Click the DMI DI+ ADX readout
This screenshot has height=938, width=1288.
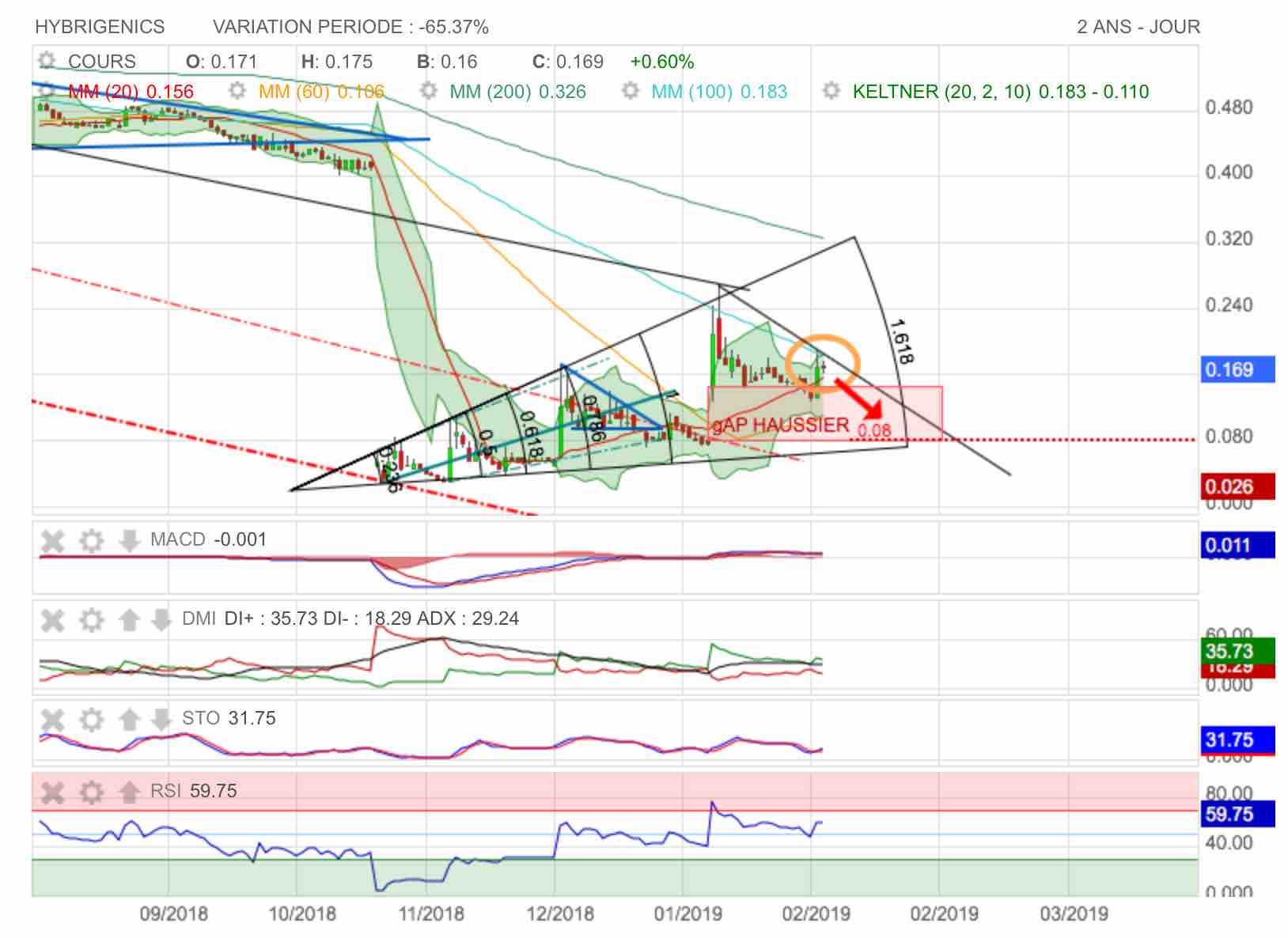350,618
